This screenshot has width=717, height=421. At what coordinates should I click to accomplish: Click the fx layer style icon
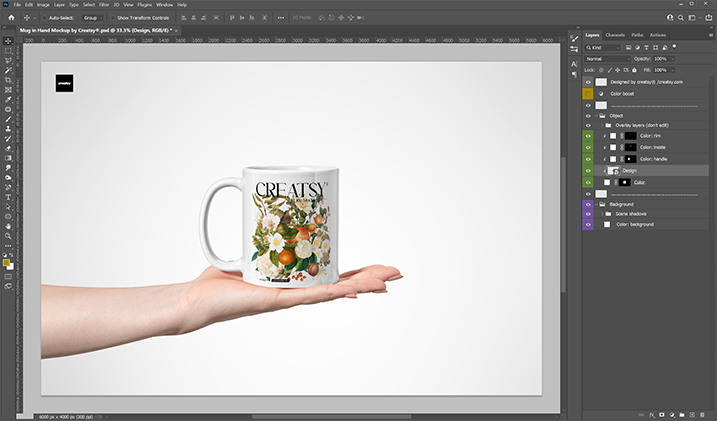pyautogui.click(x=652, y=415)
